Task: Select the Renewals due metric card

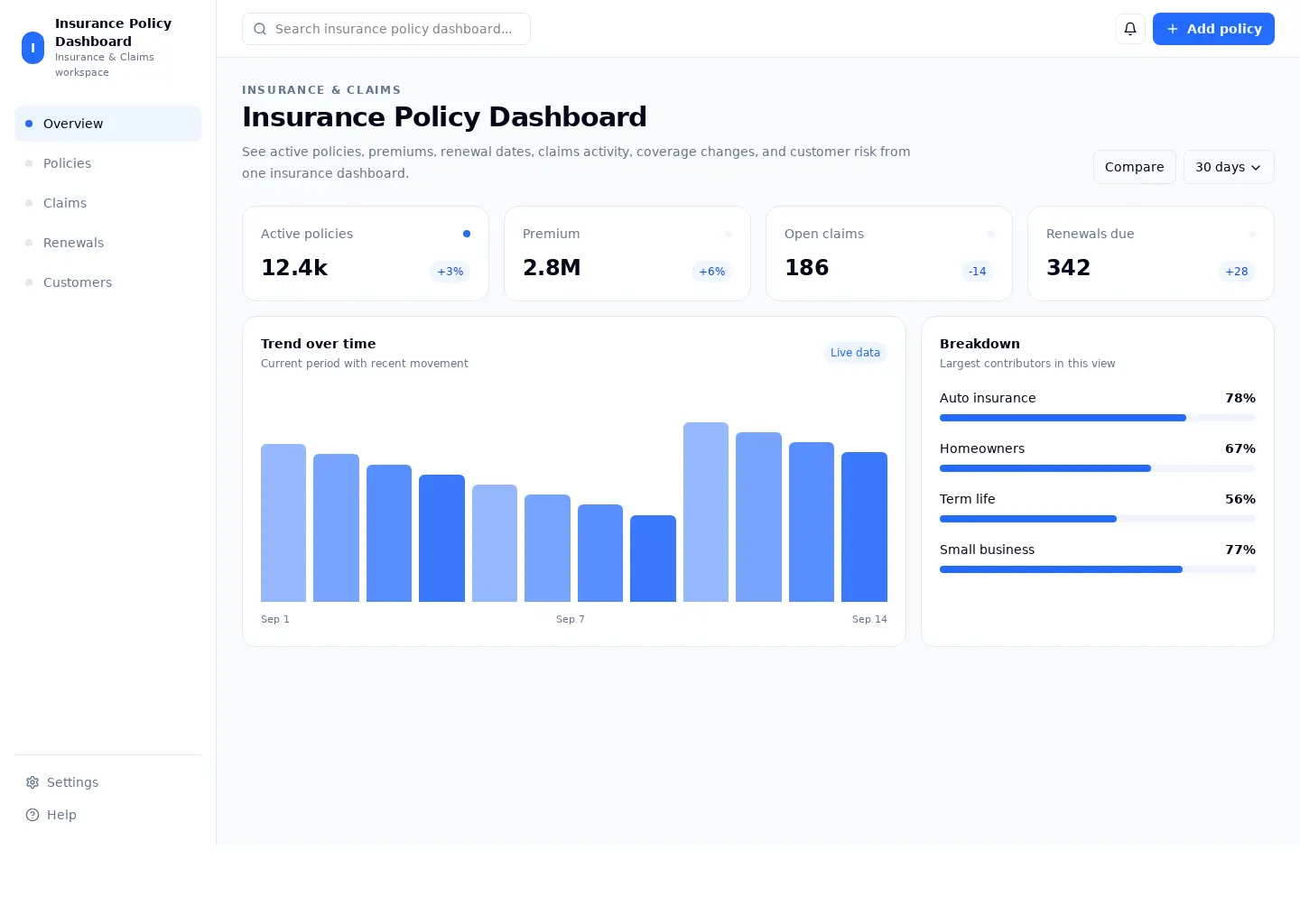Action: (x=1151, y=254)
